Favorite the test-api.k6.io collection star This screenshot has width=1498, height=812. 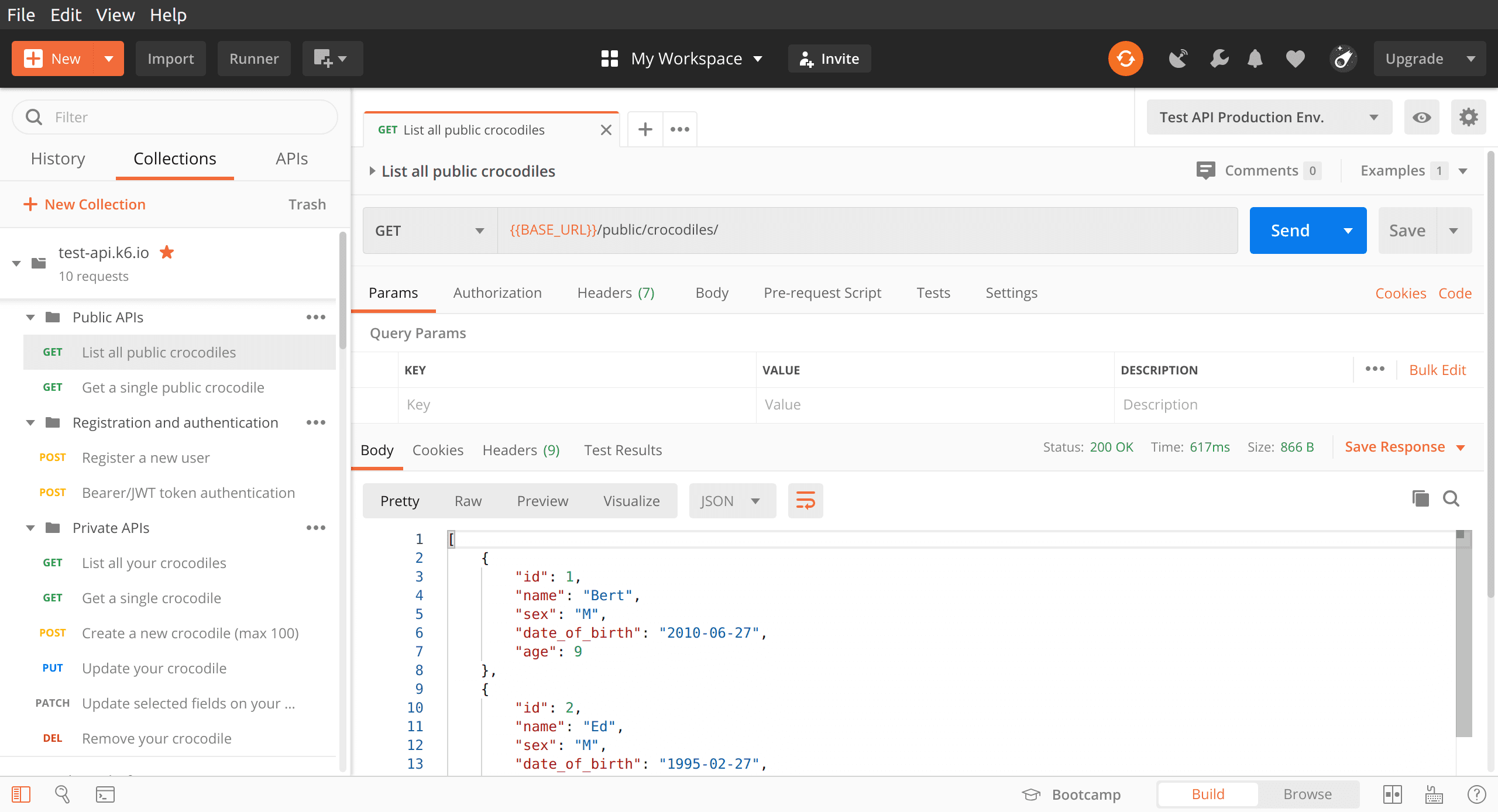point(167,252)
